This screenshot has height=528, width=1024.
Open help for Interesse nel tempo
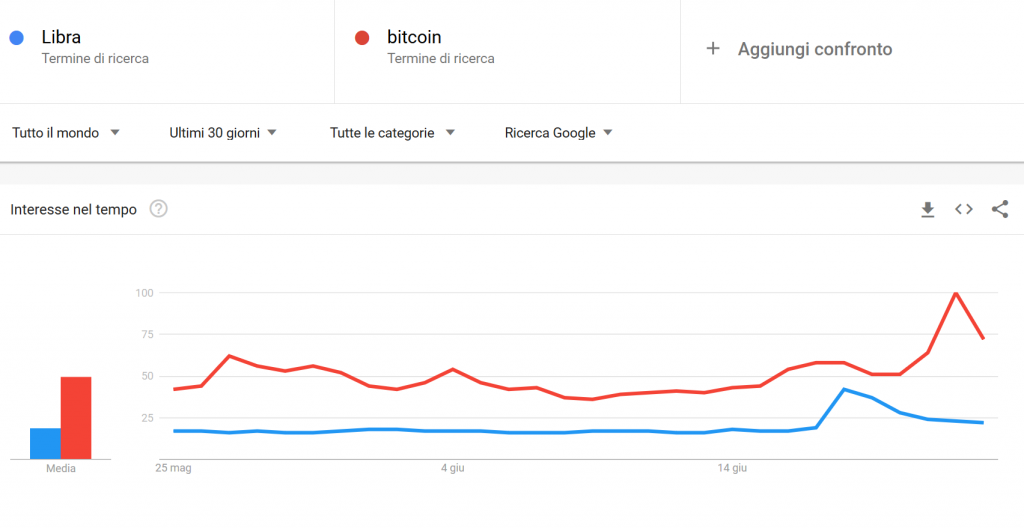(x=159, y=209)
